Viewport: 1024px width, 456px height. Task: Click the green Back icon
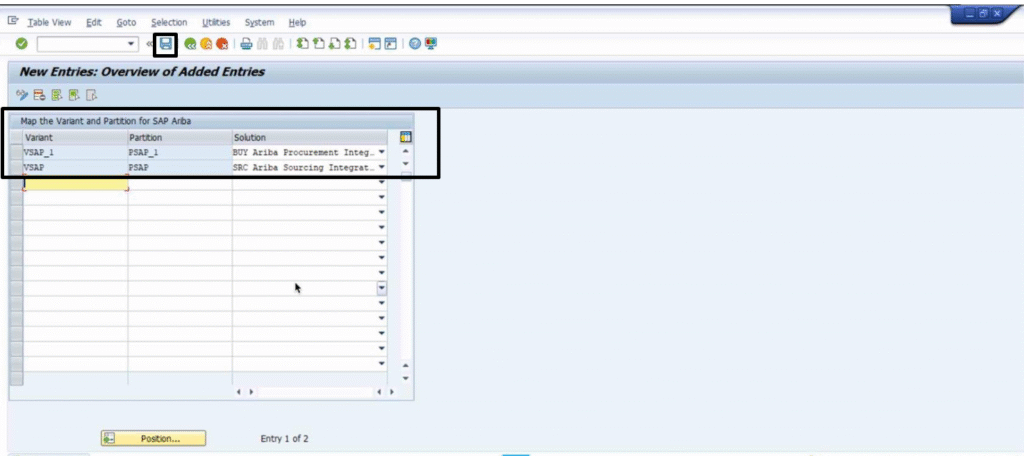pos(190,44)
